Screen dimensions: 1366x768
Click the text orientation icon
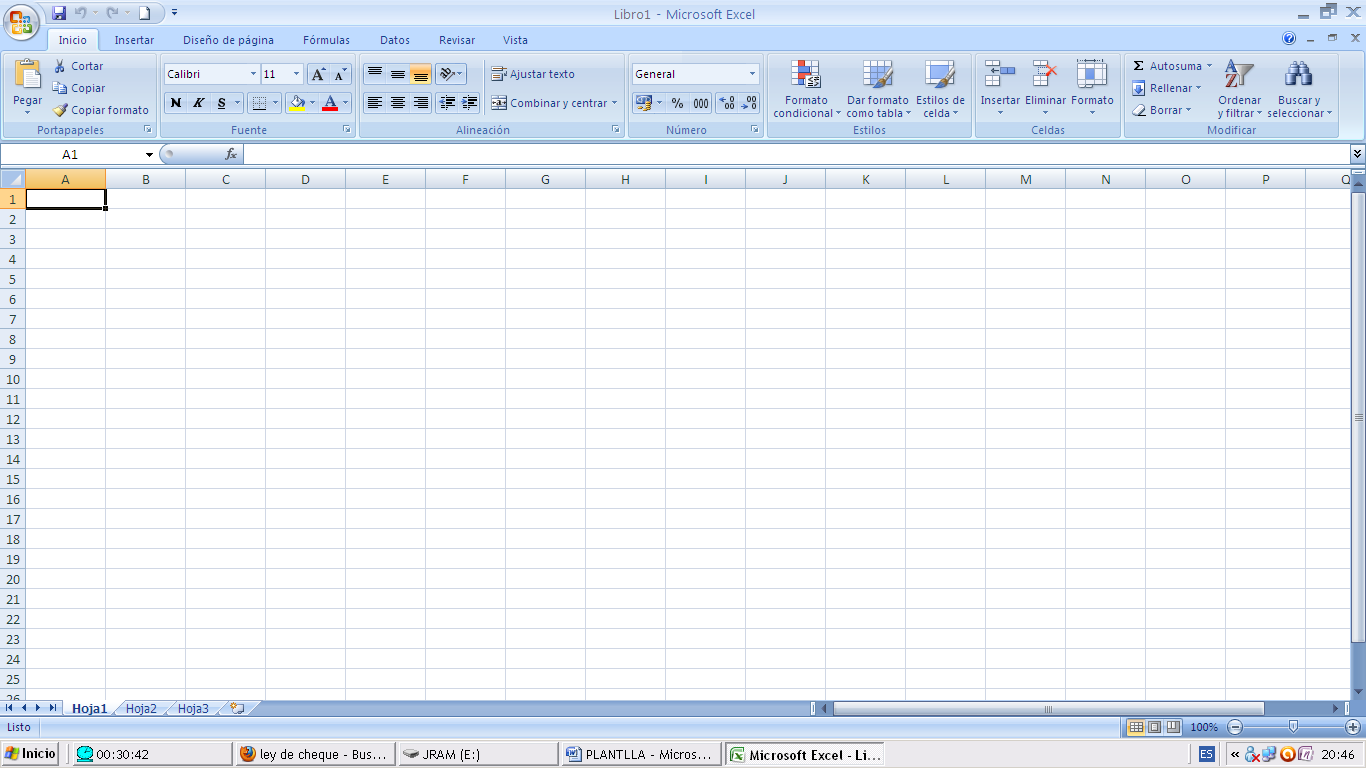[447, 74]
